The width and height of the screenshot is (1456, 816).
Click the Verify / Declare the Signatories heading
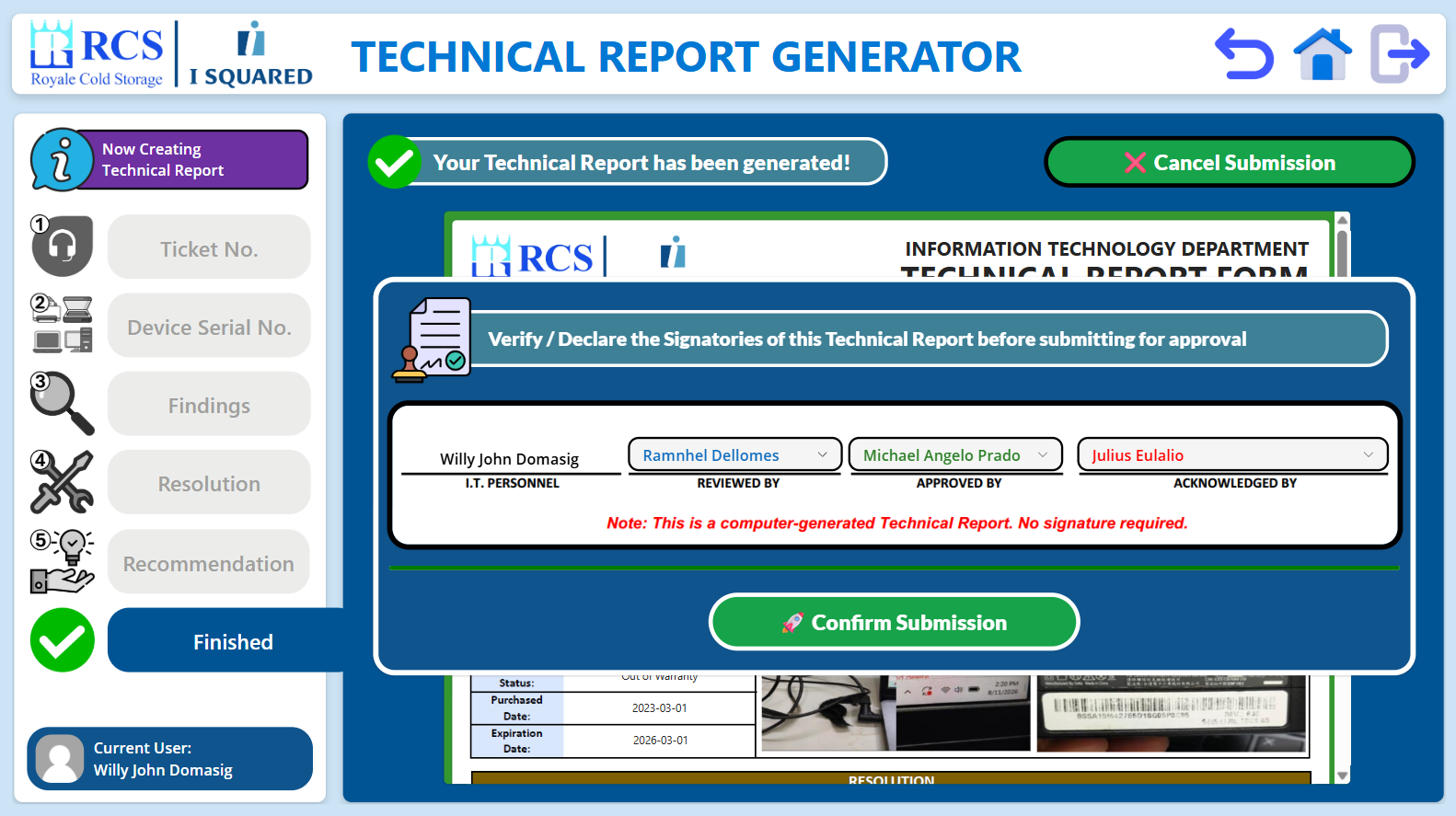(867, 339)
